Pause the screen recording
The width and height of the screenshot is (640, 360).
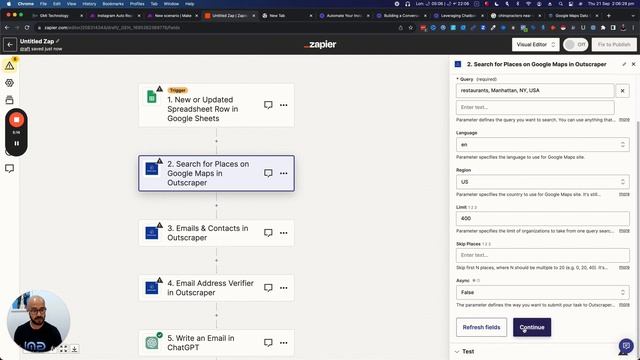(x=16, y=144)
